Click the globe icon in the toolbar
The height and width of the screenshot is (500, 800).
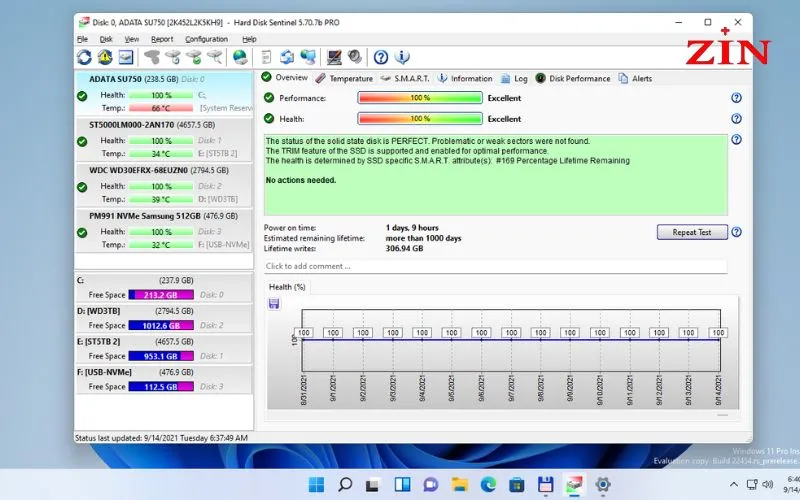pyautogui.click(x=240, y=57)
